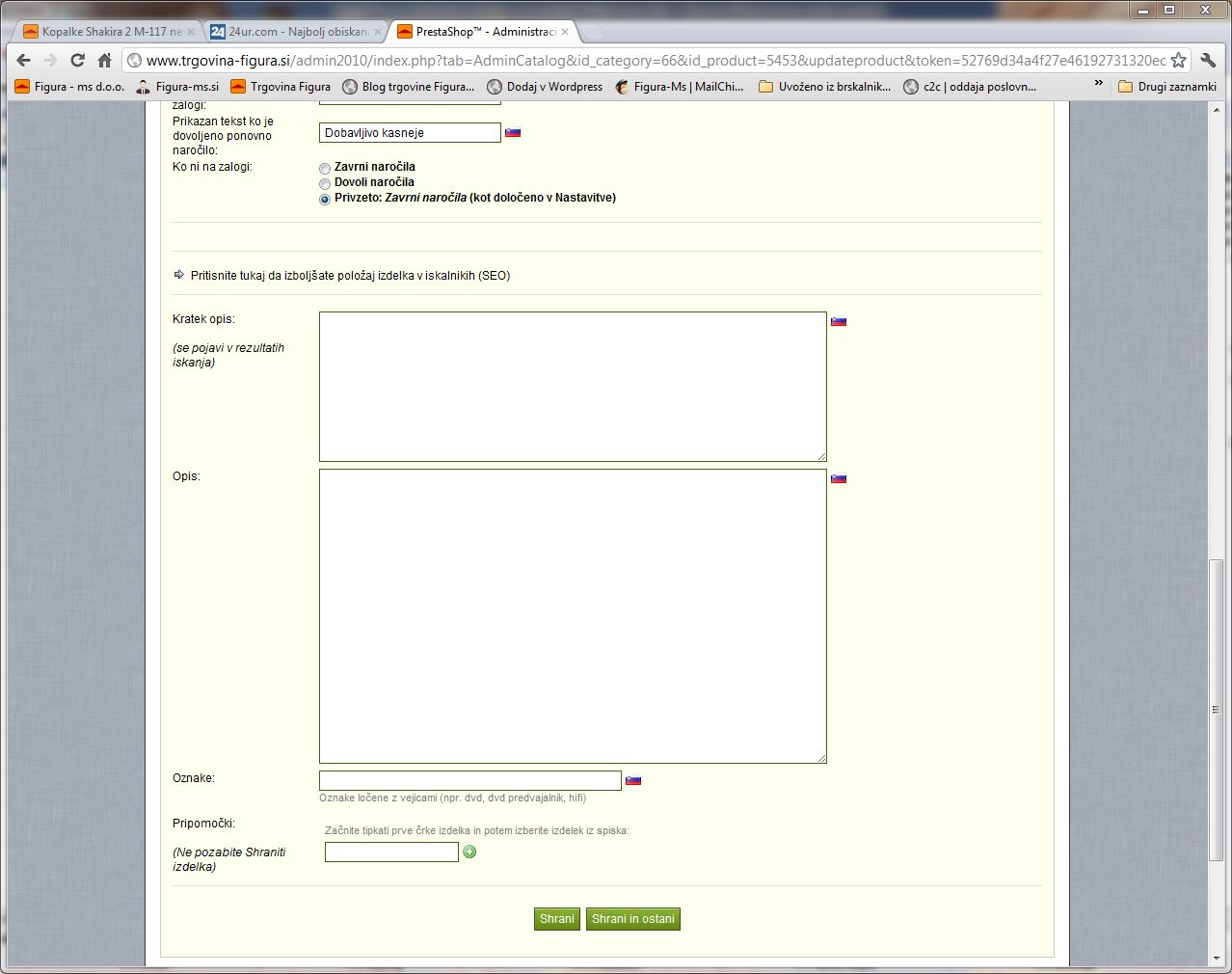Select the Zavrni naročila radio option
1232x974 pixels.
pyautogui.click(x=325, y=168)
